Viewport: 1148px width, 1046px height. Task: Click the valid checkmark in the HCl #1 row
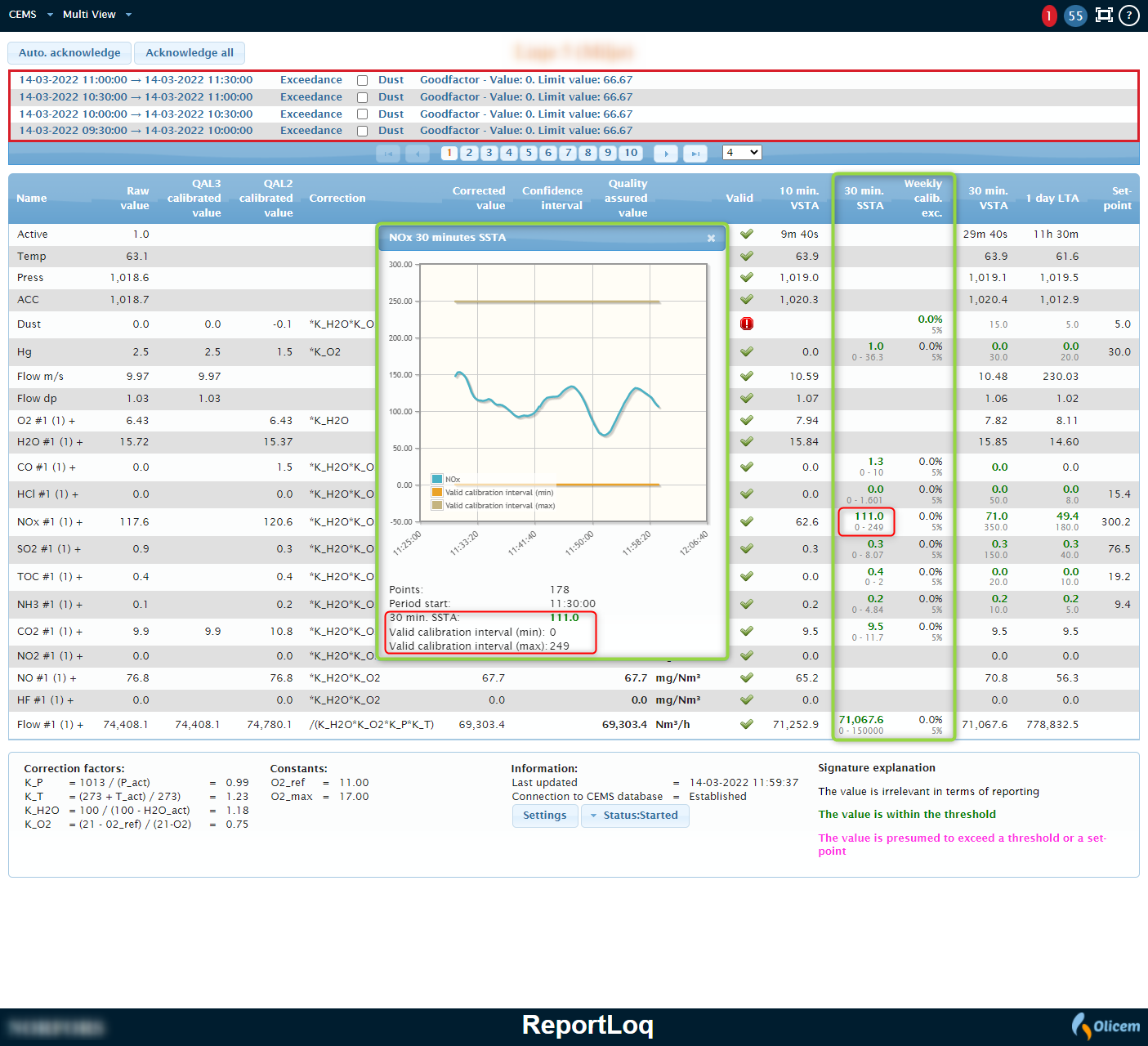click(746, 494)
